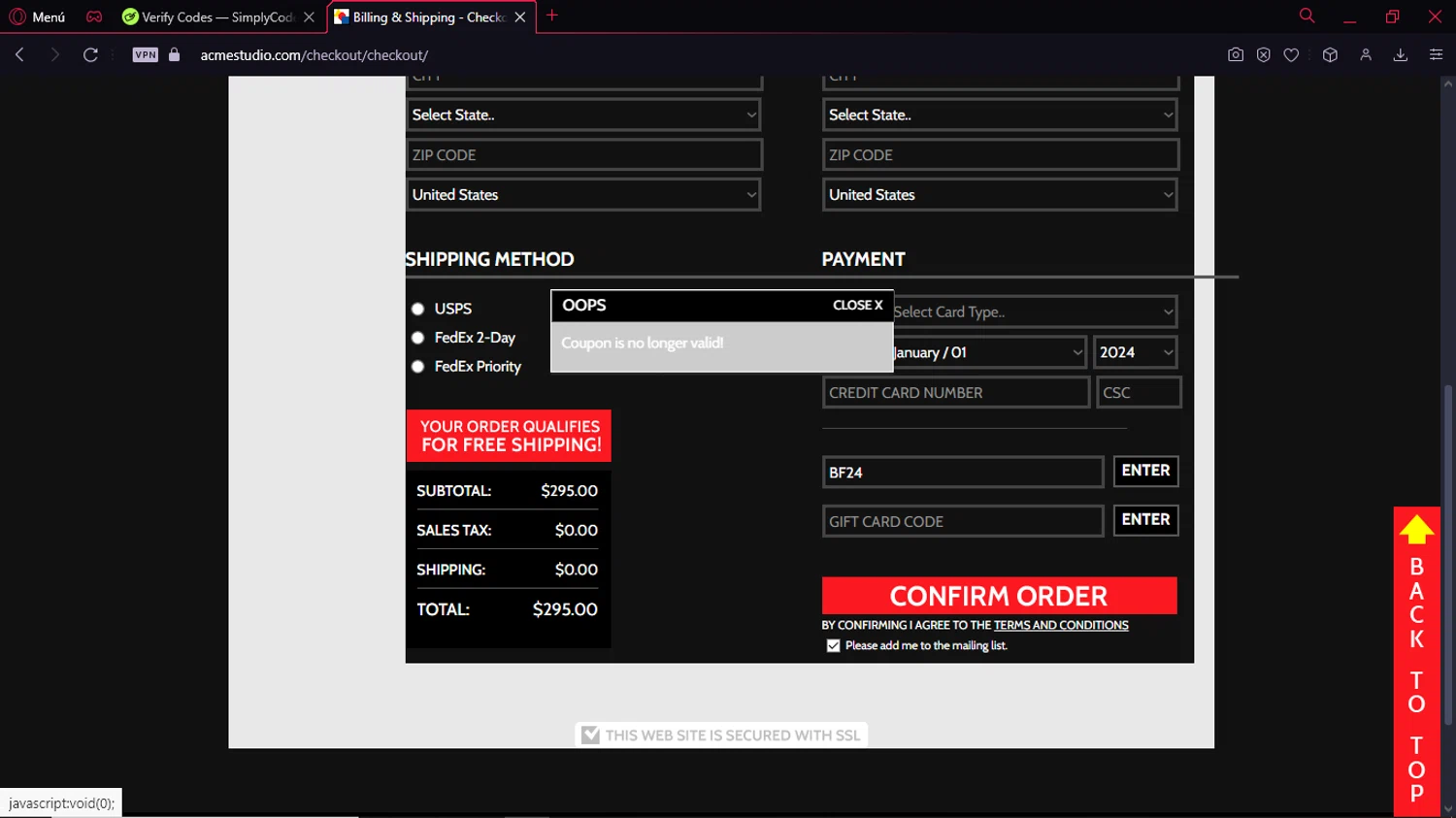This screenshot has width=1456, height=818.
Task: Click the GIFT CARD CODE field
Action: [x=963, y=521]
